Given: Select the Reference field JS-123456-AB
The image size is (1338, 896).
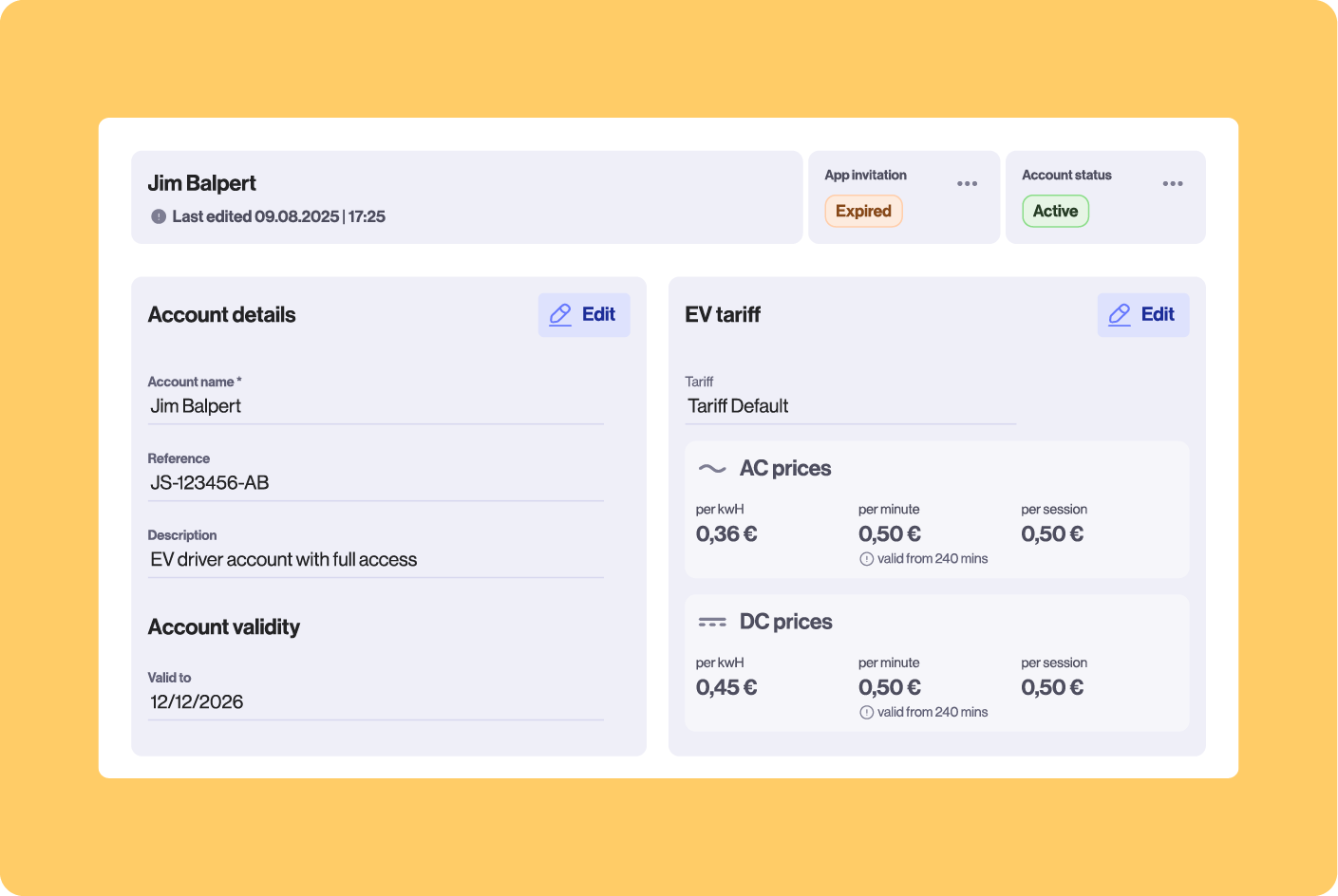Looking at the screenshot, I should pyautogui.click(x=375, y=482).
